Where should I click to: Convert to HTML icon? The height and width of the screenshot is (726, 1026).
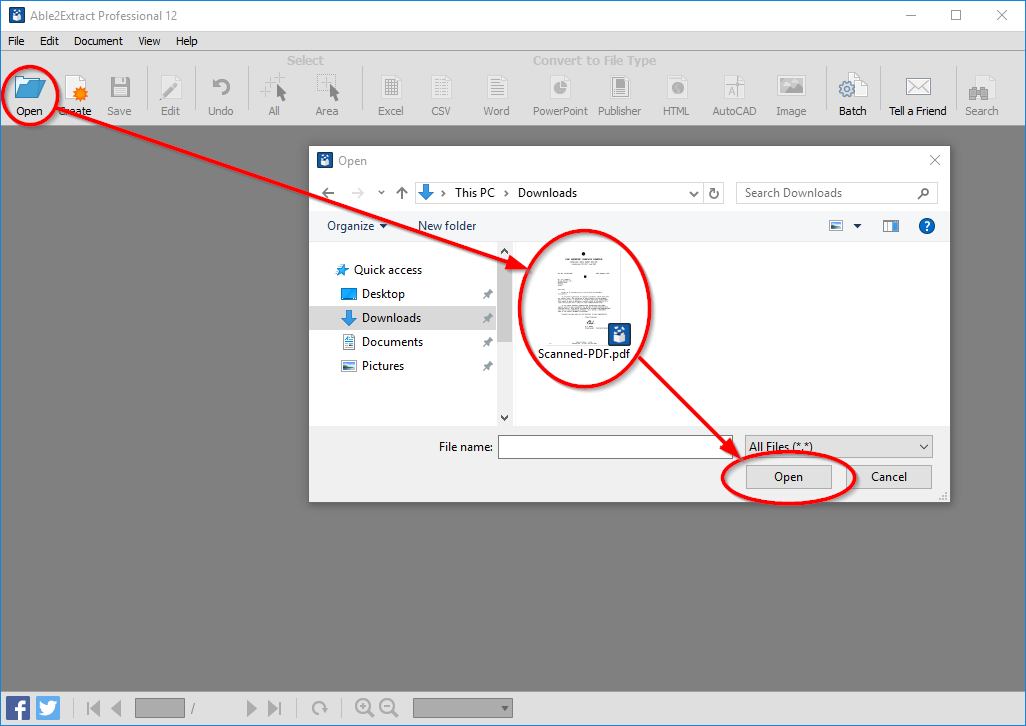pyautogui.click(x=676, y=88)
